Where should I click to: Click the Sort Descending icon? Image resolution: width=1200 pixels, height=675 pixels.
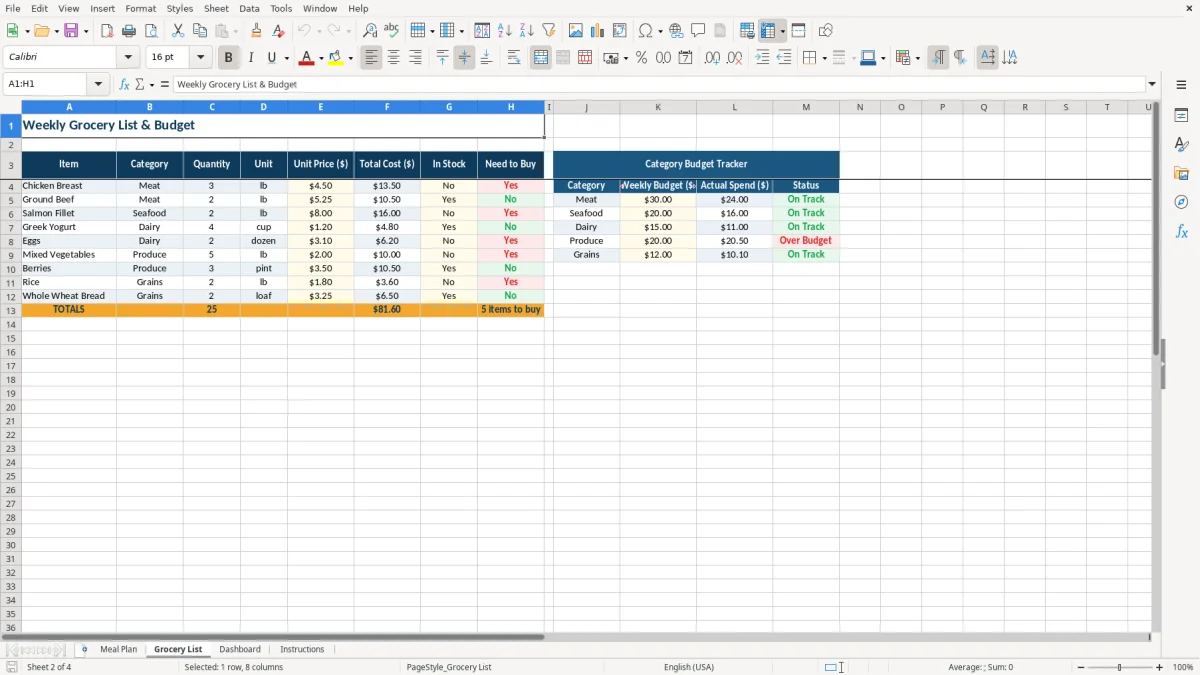526,31
